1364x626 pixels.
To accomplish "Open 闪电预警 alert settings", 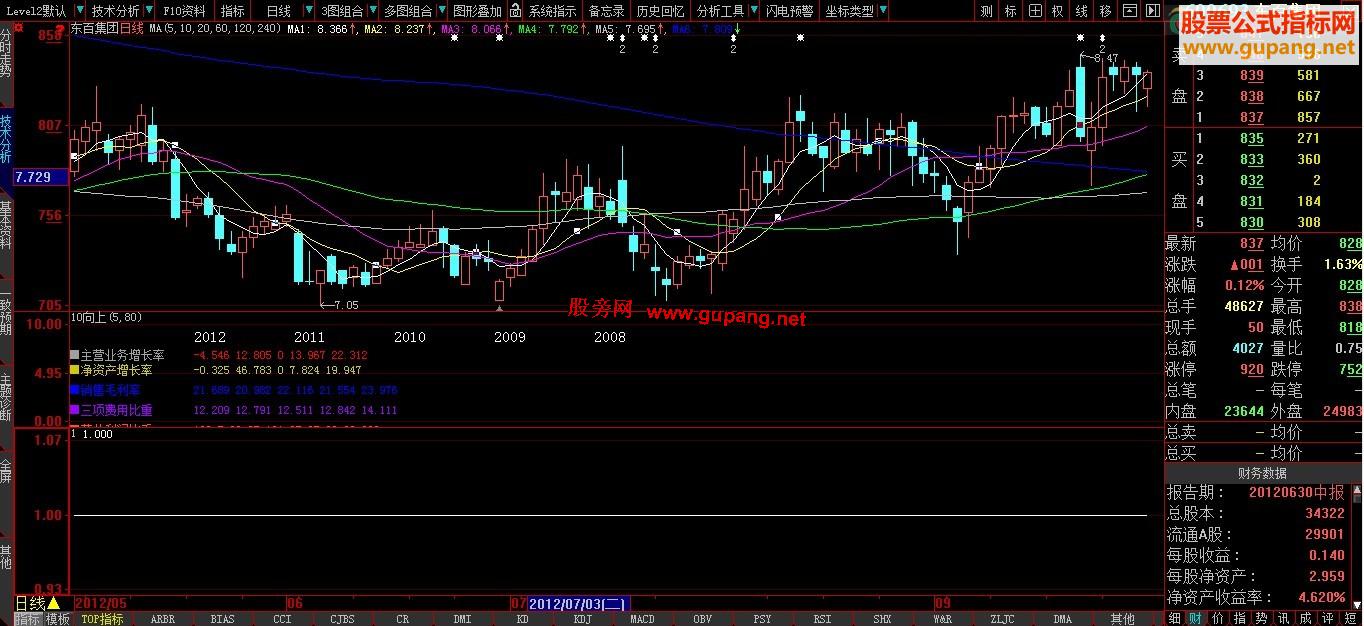I will coord(789,11).
